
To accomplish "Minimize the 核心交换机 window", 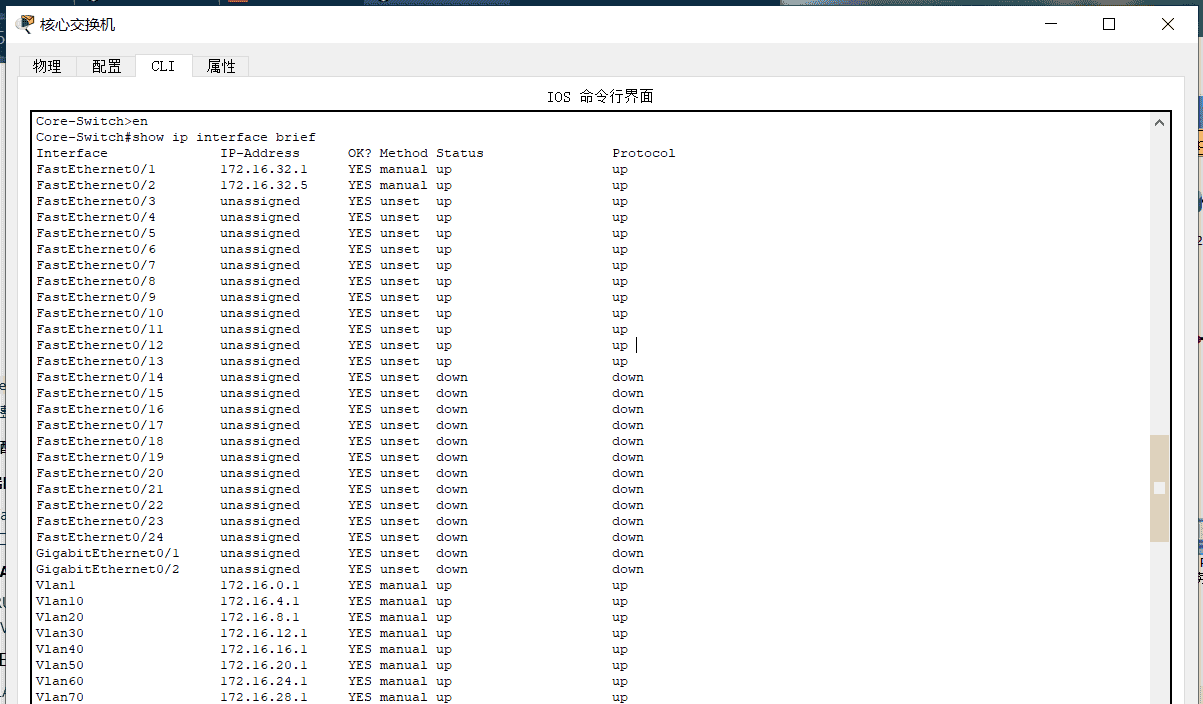I will pyautogui.click(x=1049, y=24).
